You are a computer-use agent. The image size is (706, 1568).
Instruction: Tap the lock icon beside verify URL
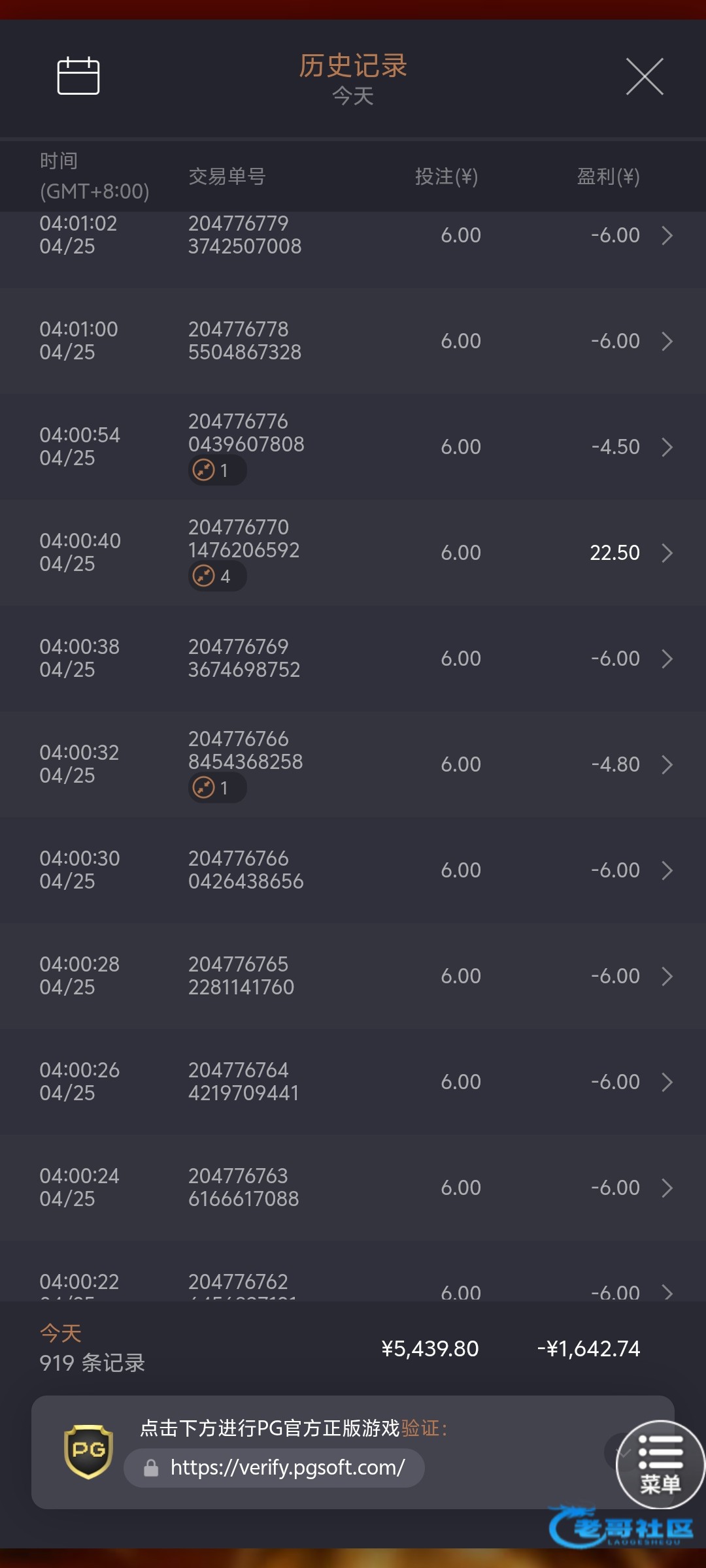point(151,1468)
